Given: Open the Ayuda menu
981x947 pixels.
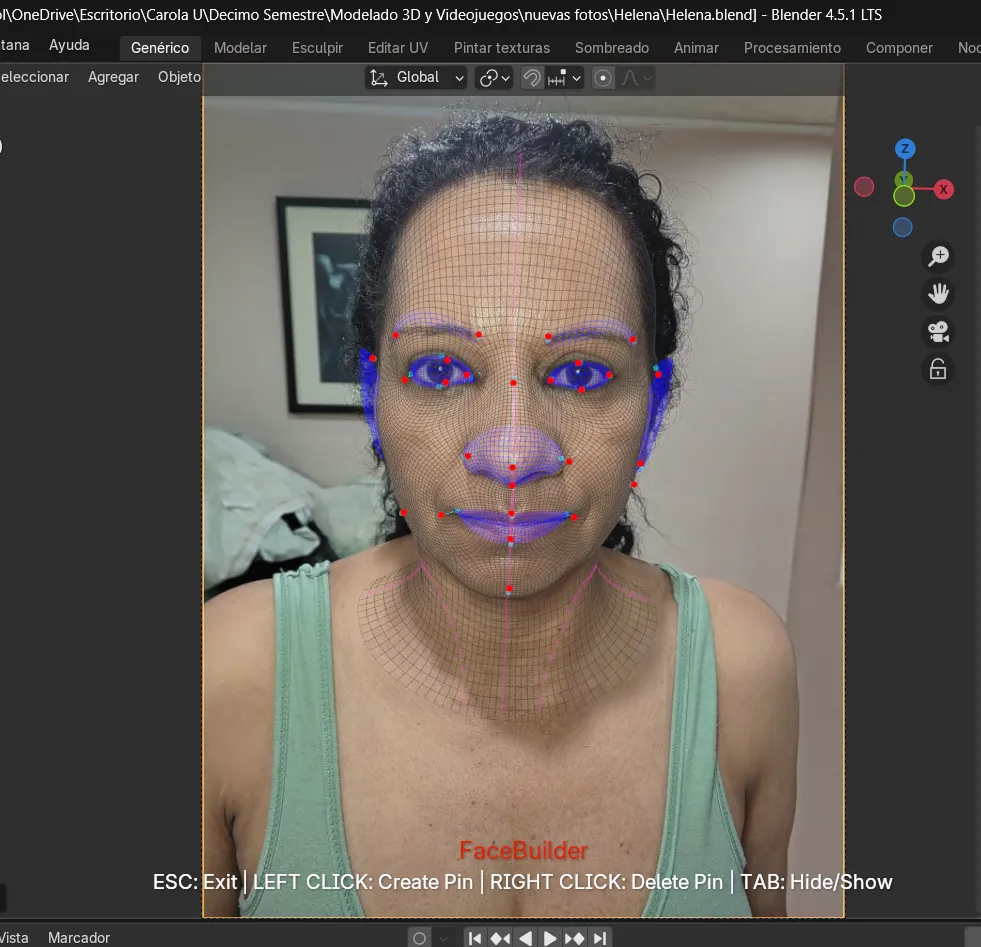Looking at the screenshot, I should click(69, 45).
